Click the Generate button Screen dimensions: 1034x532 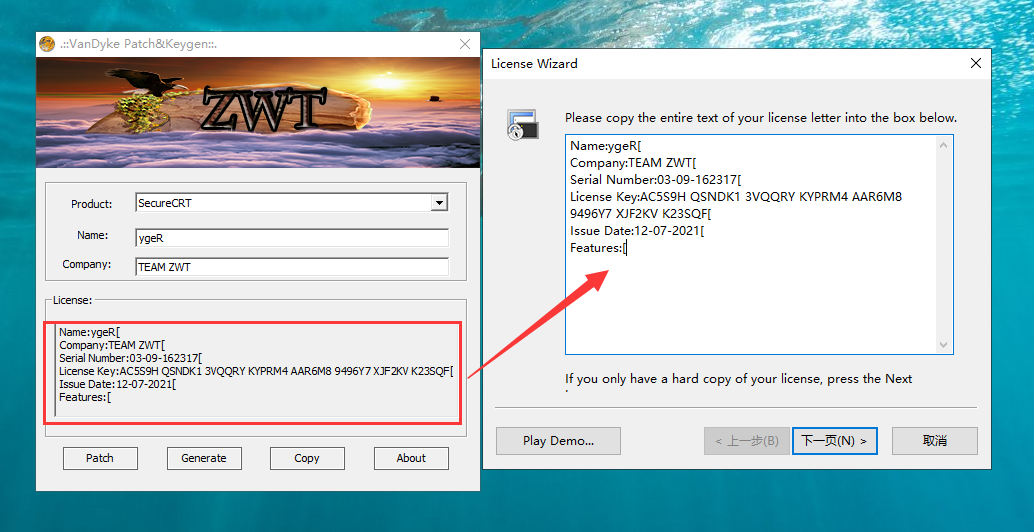pyautogui.click(x=204, y=458)
